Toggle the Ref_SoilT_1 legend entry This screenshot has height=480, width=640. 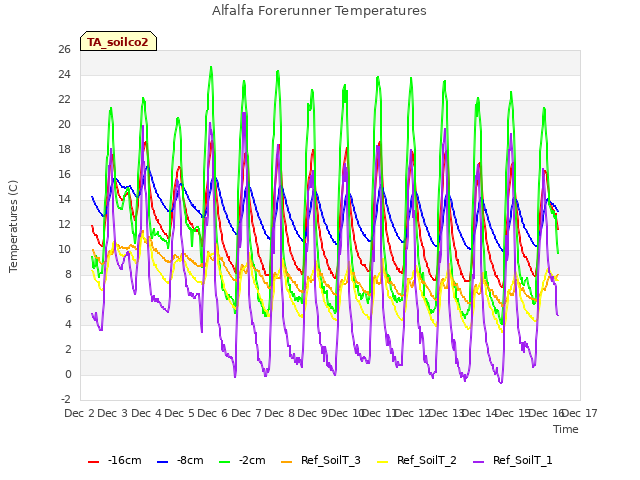[513, 460]
